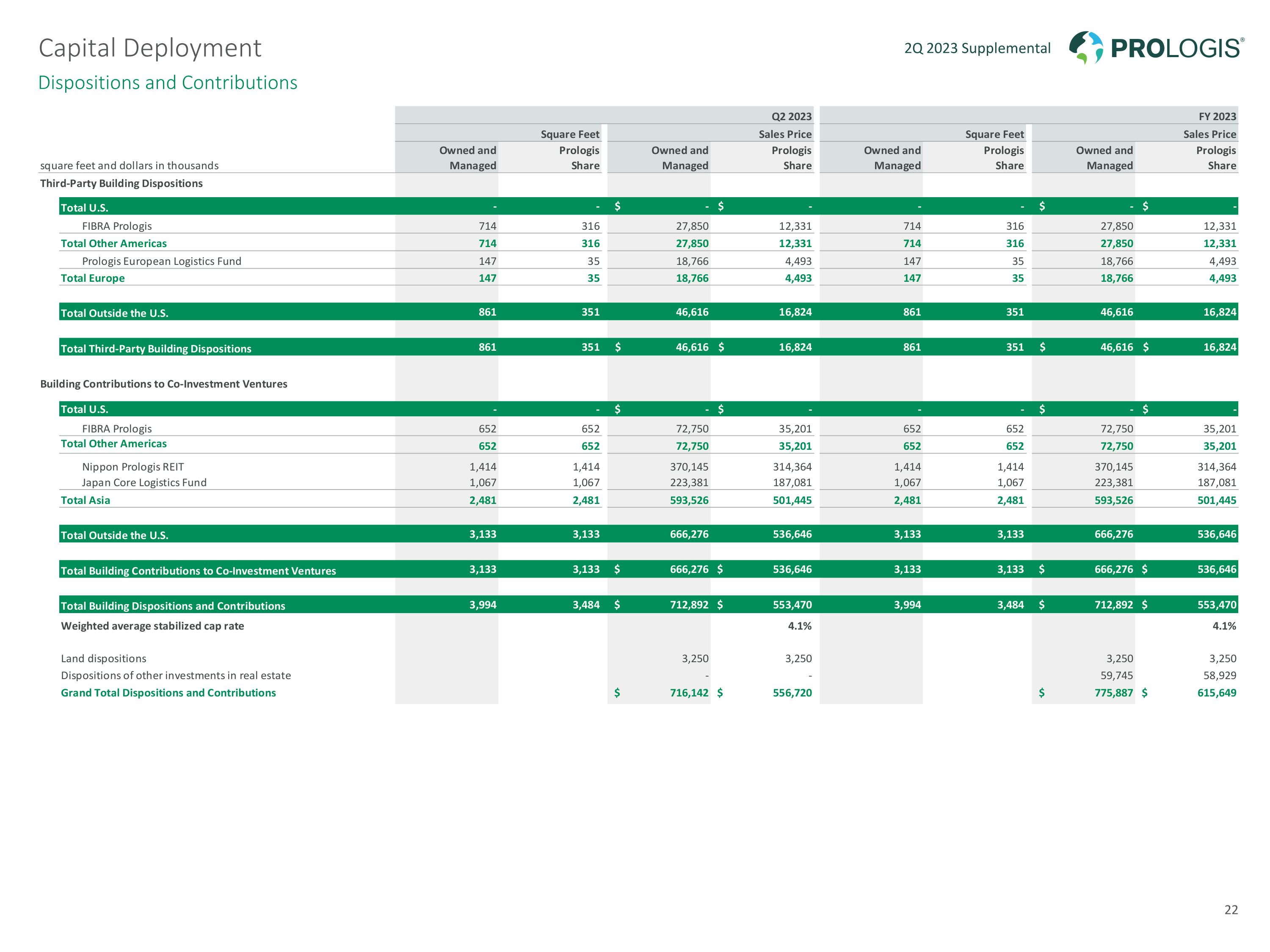Click the Total Asia row label

click(86, 501)
